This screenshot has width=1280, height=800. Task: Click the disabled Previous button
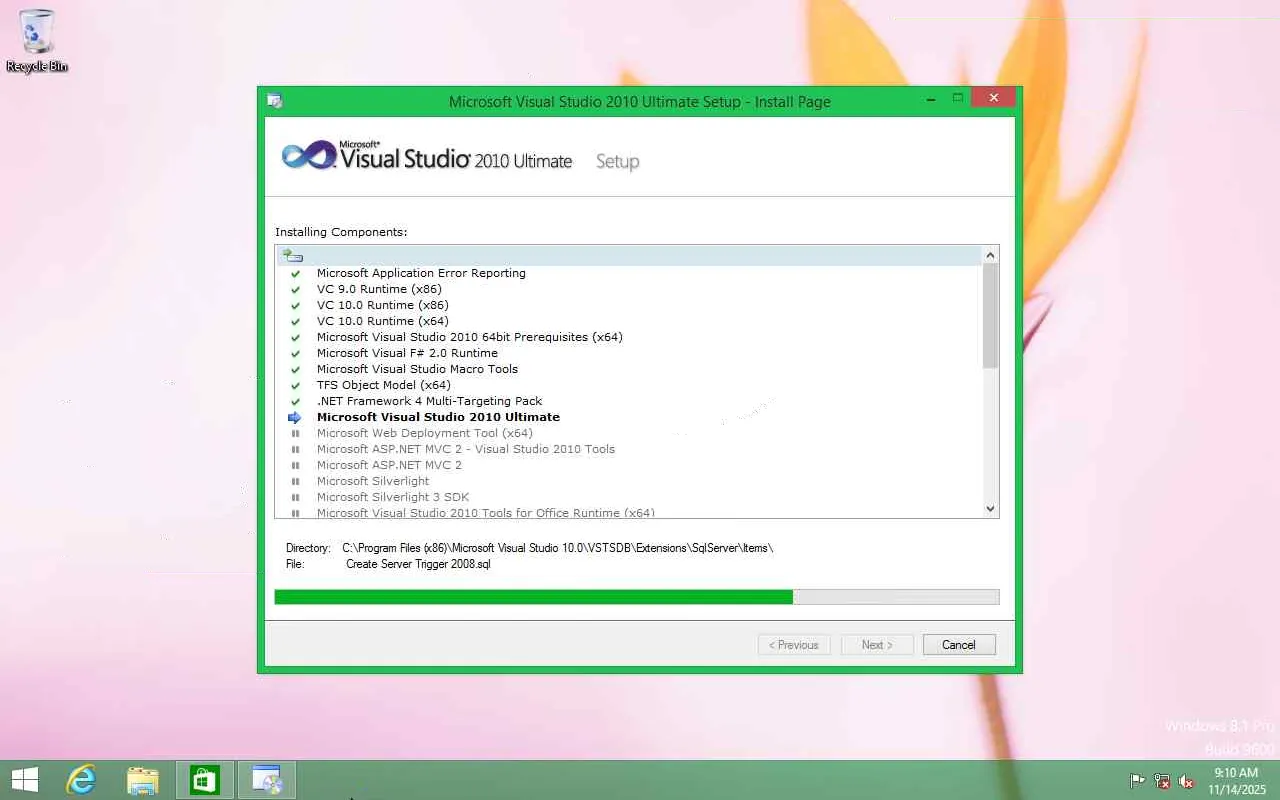click(794, 645)
